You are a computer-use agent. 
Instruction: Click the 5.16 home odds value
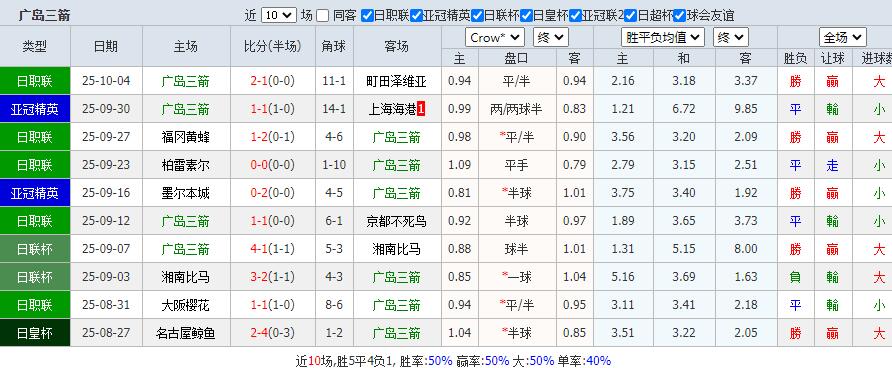pyautogui.click(x=623, y=277)
